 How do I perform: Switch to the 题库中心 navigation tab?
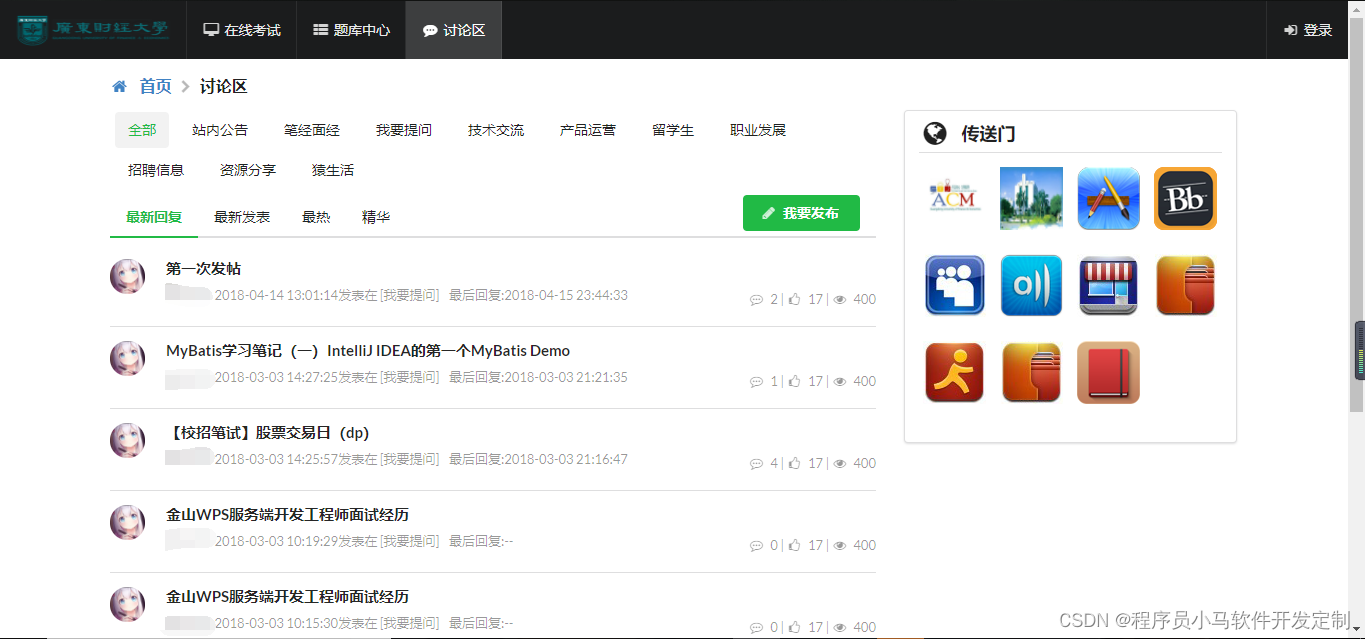pos(350,29)
